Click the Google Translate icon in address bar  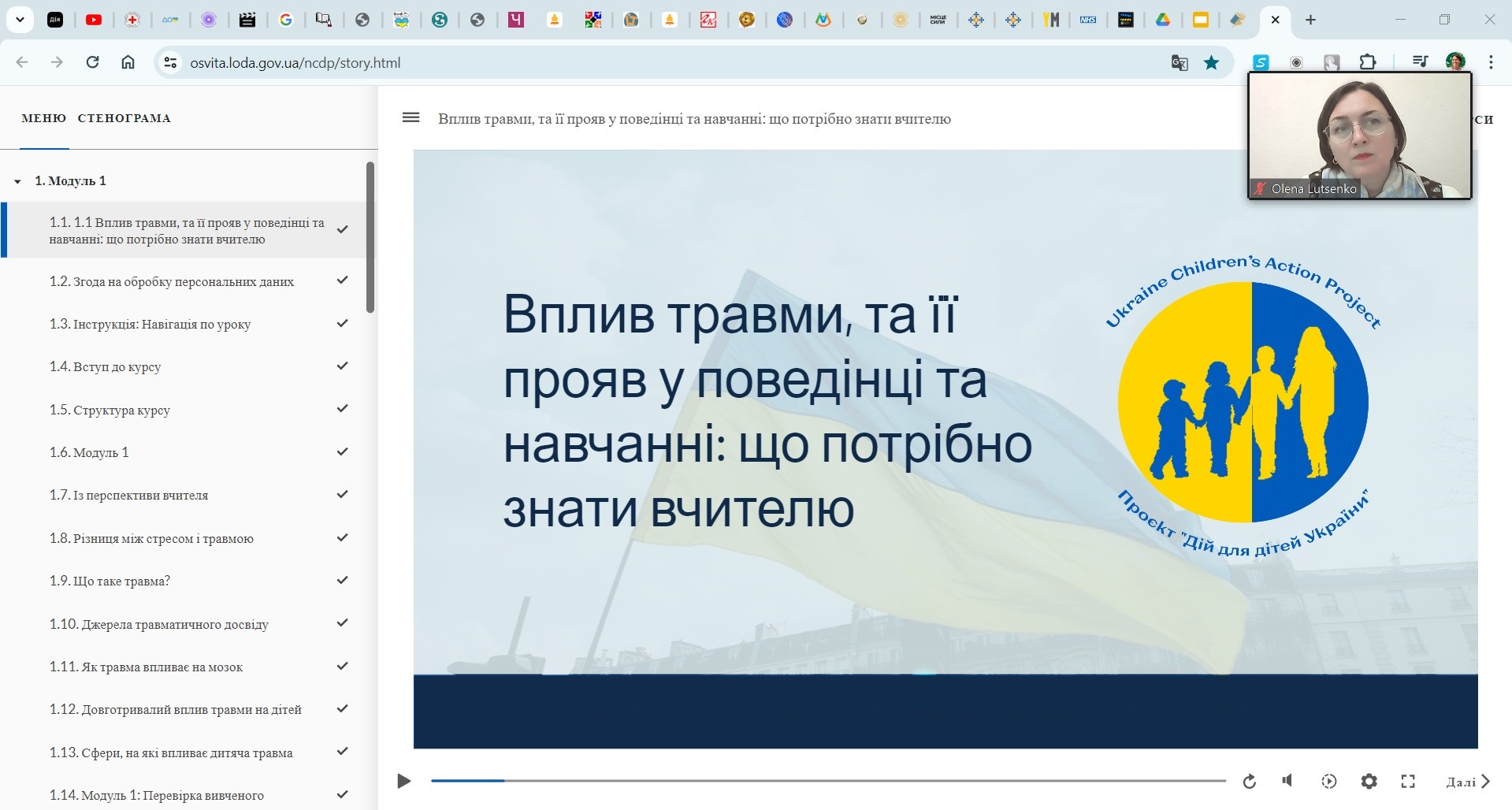(x=1179, y=63)
